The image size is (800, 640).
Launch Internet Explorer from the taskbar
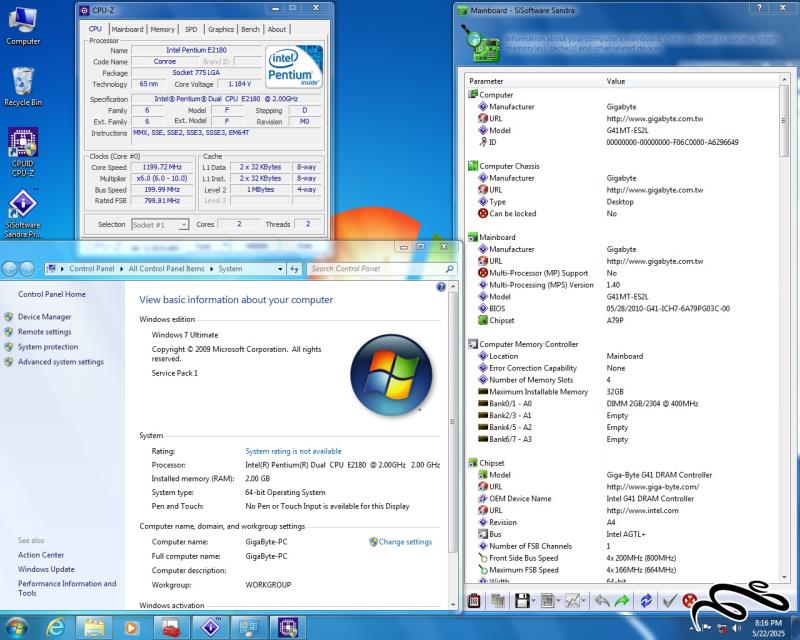click(55, 627)
